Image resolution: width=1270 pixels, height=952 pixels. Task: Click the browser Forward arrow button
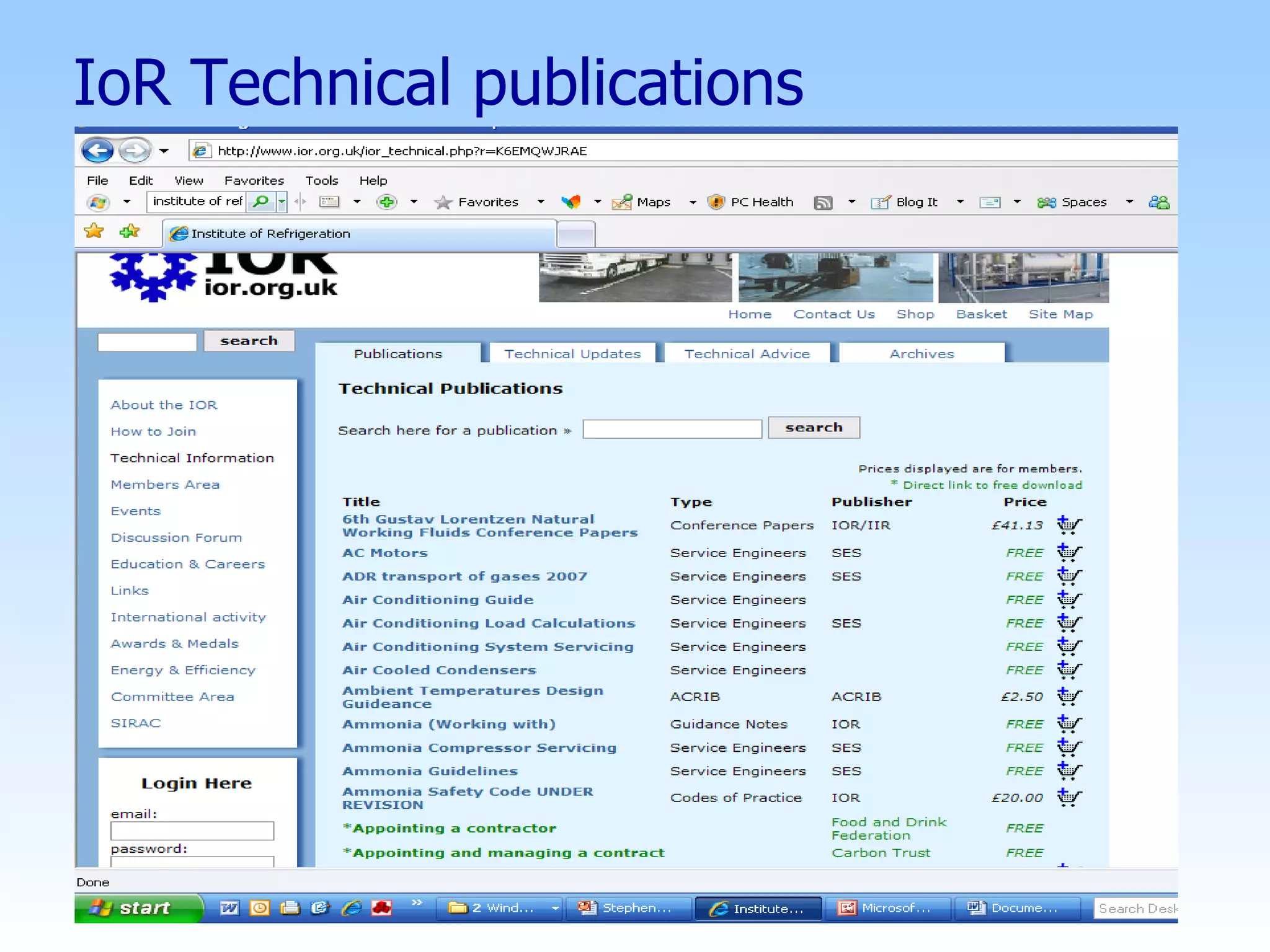point(135,151)
